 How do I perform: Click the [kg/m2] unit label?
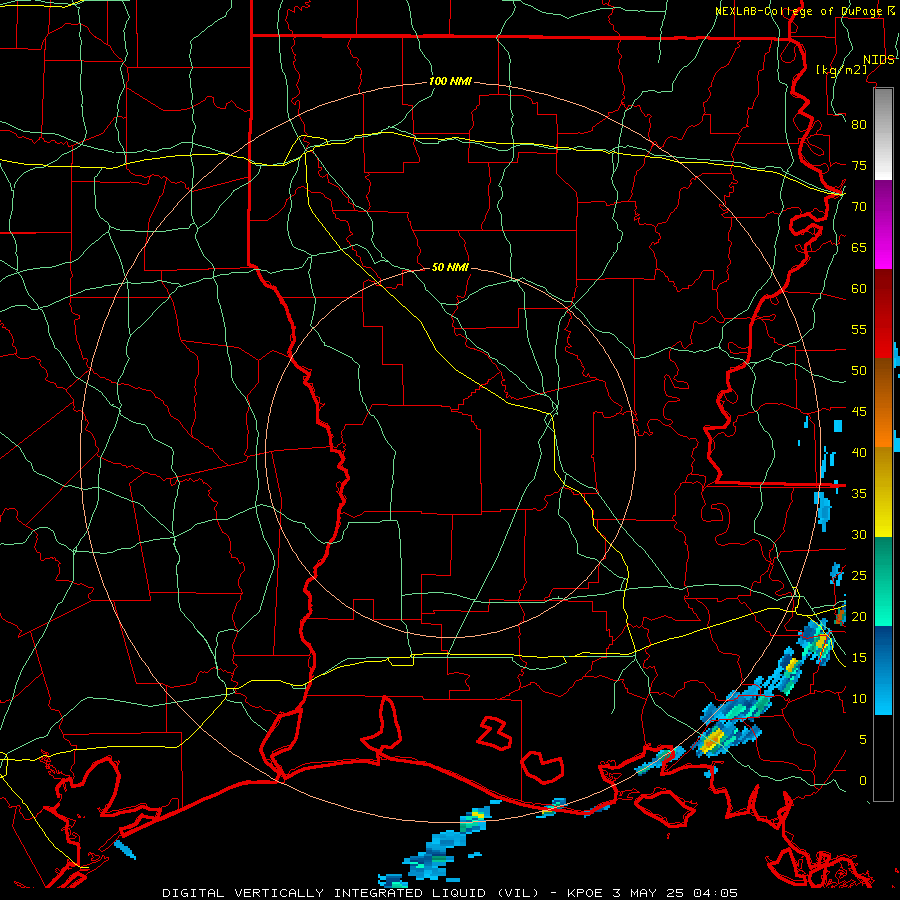tap(841, 70)
